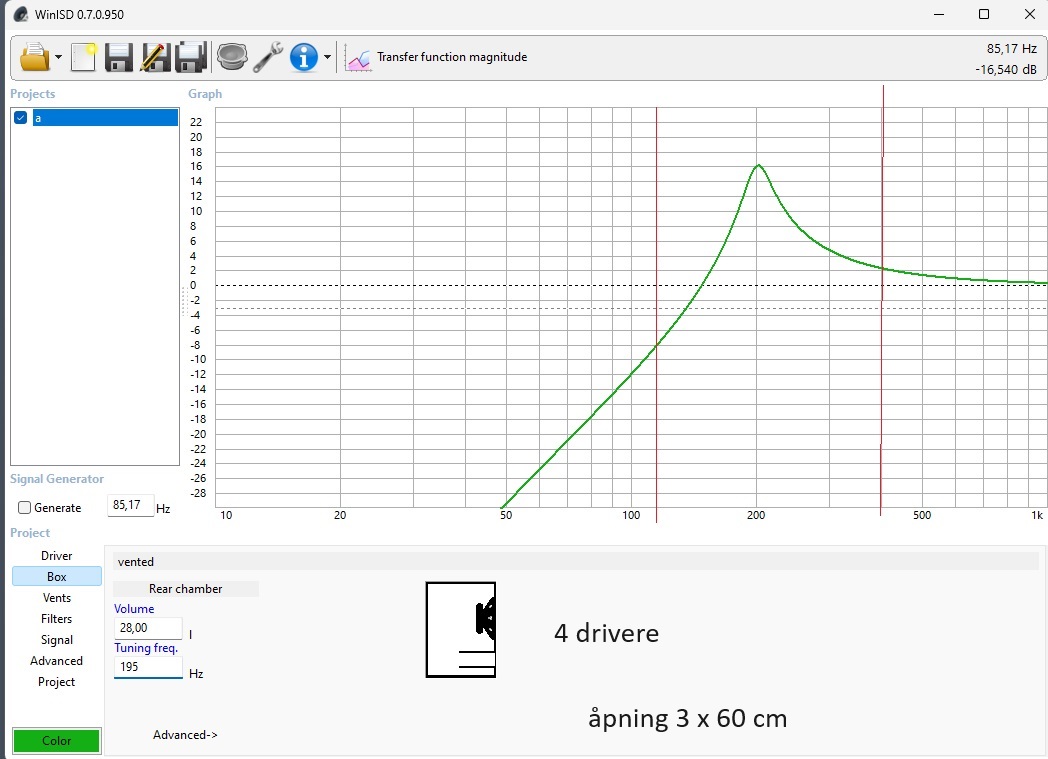This screenshot has height=759, width=1048.
Task: Save project with the floppy disk icon
Action: pyautogui.click(x=119, y=57)
